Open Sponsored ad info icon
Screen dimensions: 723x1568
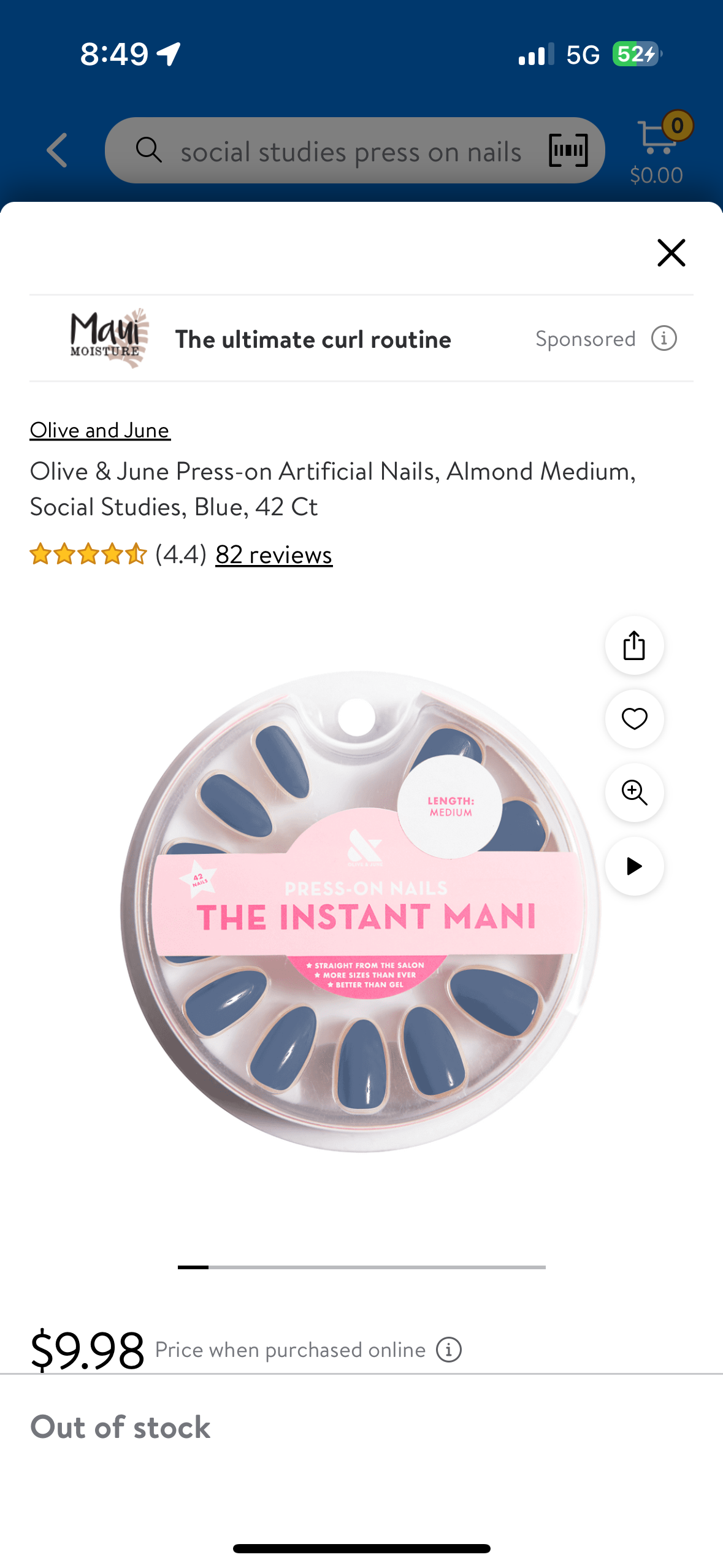pyautogui.click(x=664, y=339)
